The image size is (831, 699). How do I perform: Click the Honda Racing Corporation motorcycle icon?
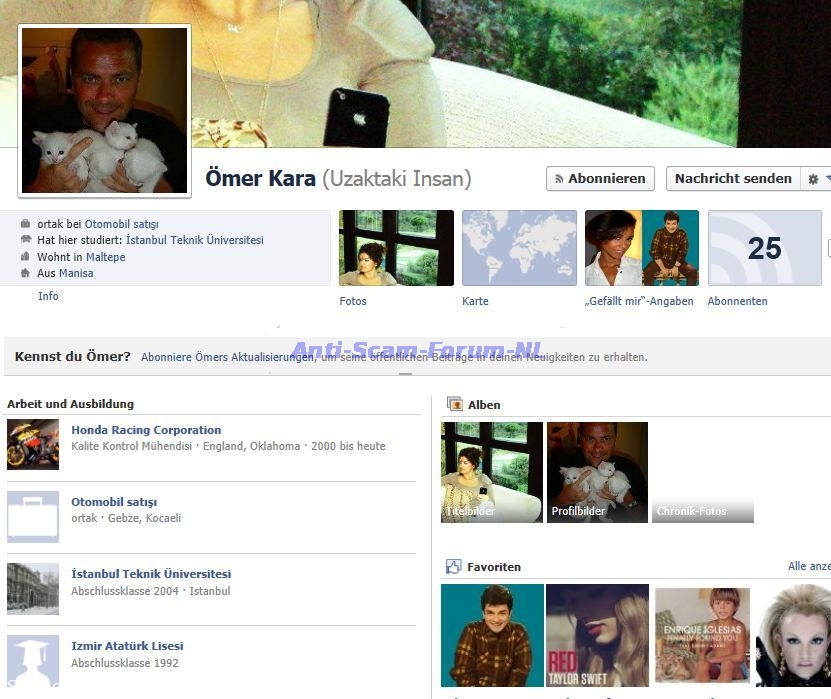(33, 445)
